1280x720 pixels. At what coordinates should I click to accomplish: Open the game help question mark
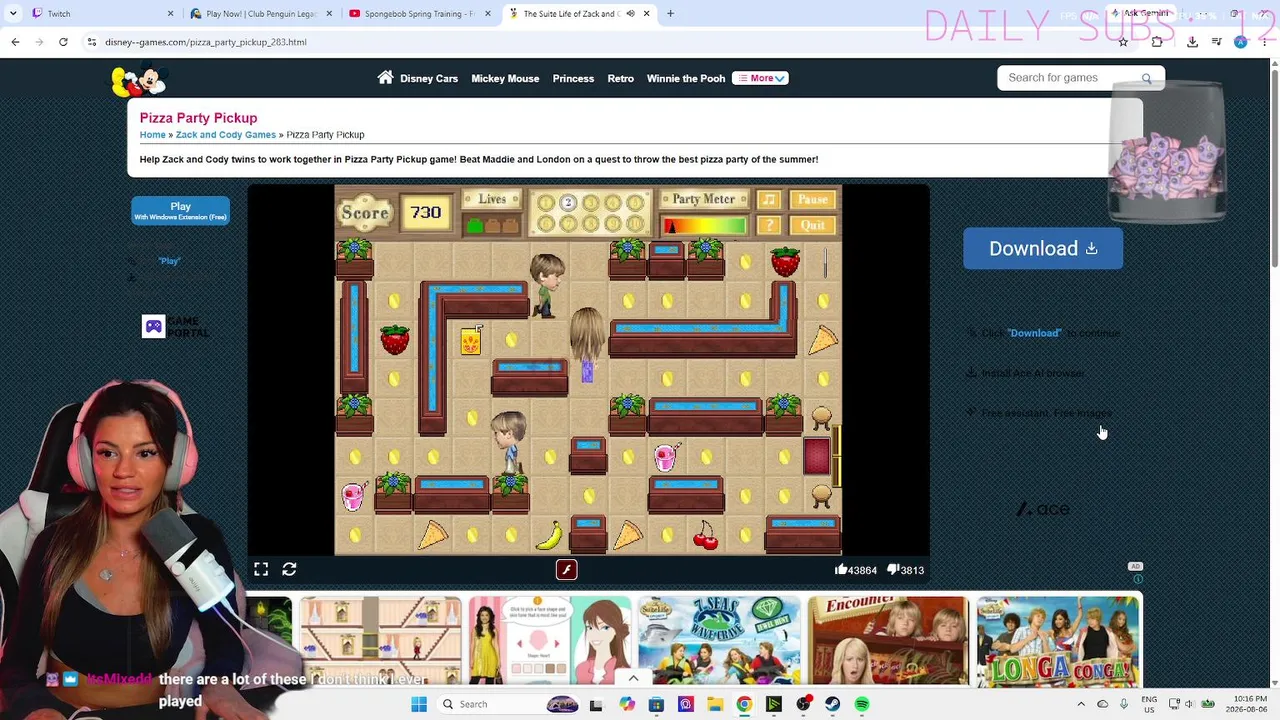(x=768, y=225)
